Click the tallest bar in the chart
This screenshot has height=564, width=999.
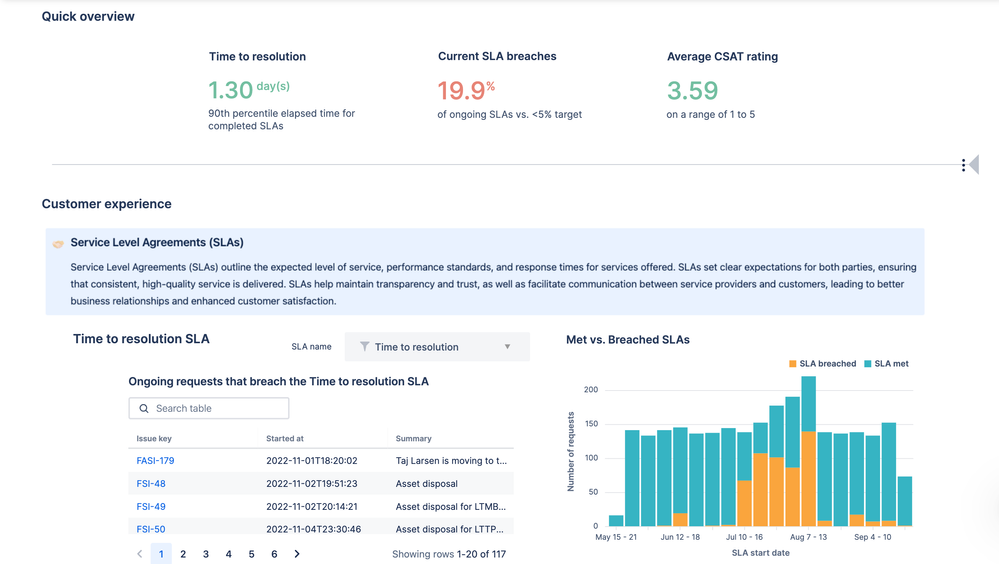(x=808, y=450)
